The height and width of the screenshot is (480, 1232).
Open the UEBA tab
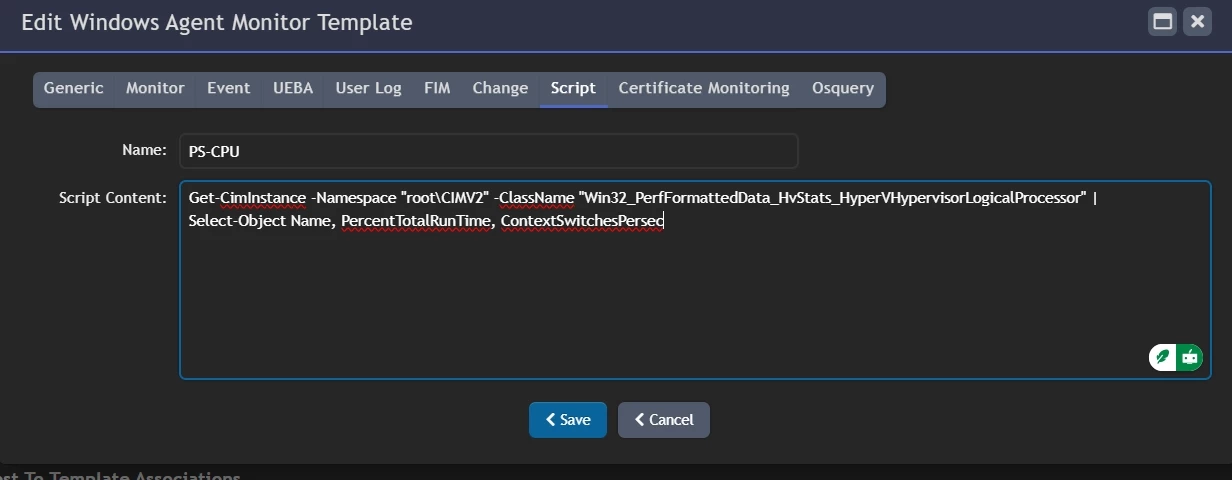(x=293, y=88)
